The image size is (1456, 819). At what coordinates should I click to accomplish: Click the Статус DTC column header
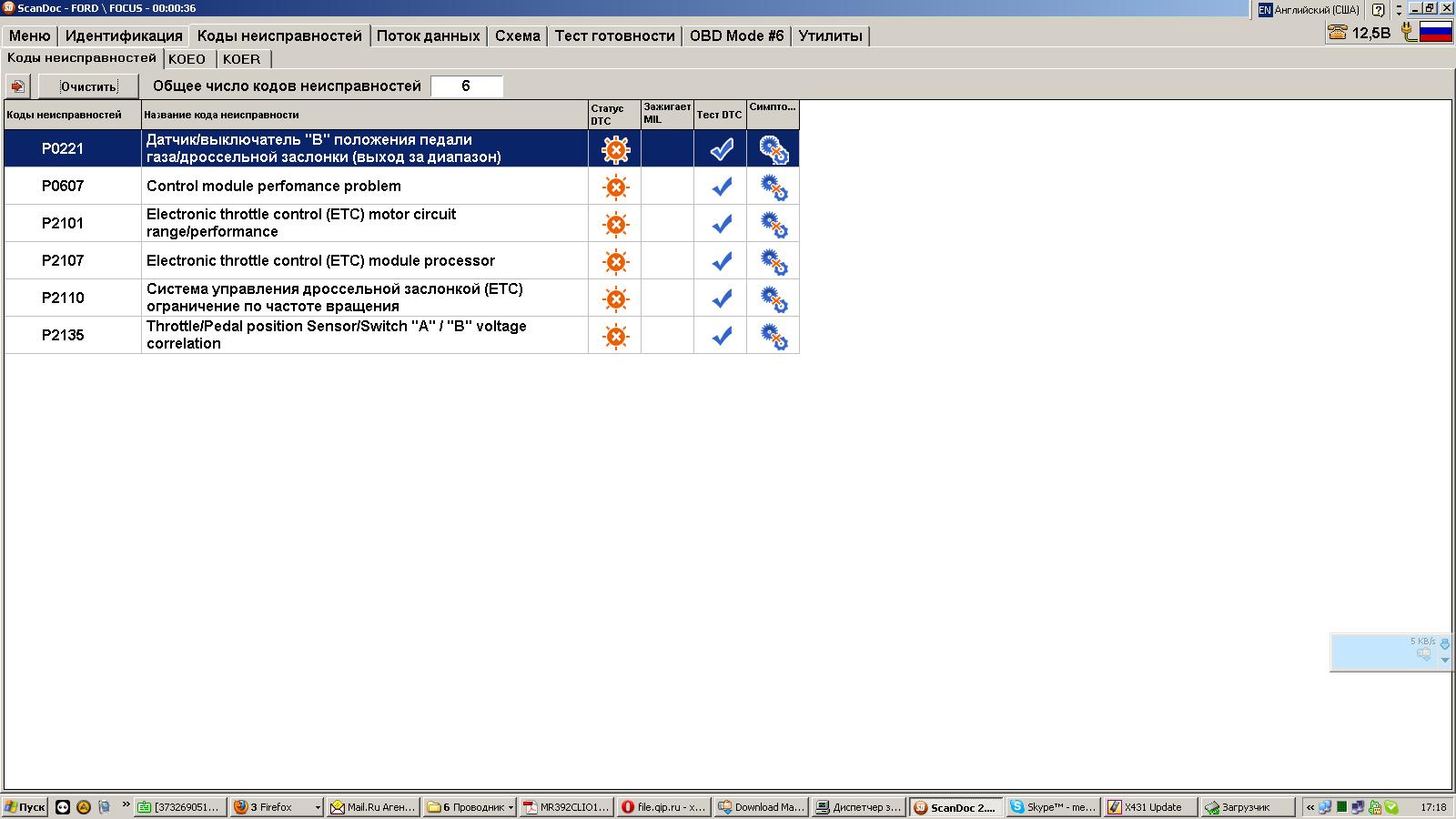[614, 115]
